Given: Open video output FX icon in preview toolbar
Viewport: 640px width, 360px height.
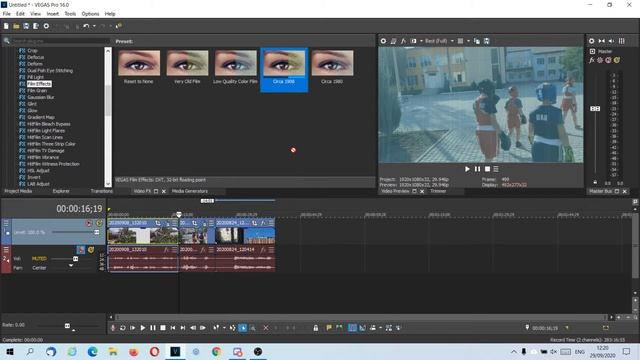Looking at the screenshot, I should coord(403,41).
